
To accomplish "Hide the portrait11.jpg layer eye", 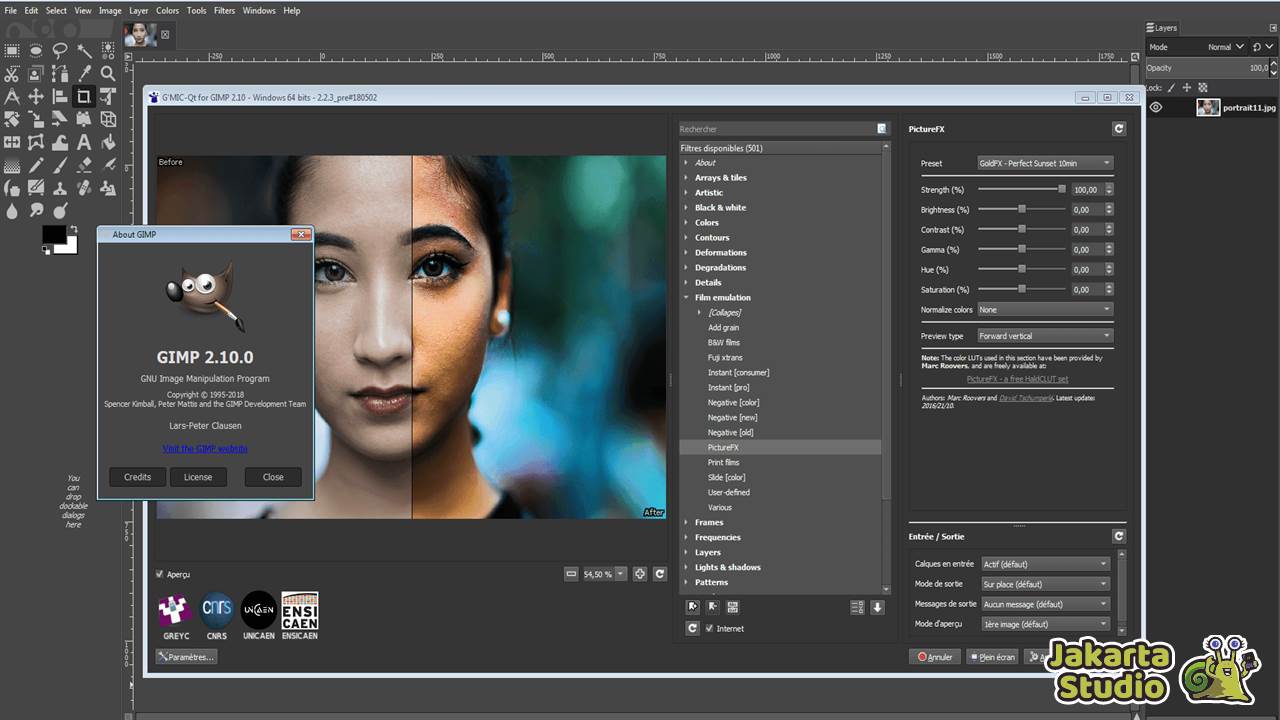I will click(x=1156, y=108).
